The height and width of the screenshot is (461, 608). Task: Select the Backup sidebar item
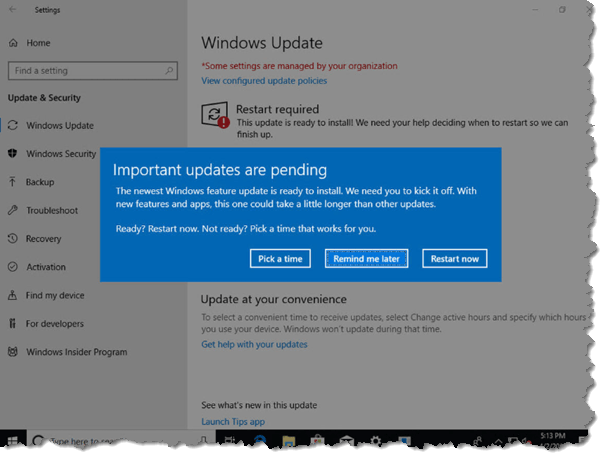coord(40,183)
